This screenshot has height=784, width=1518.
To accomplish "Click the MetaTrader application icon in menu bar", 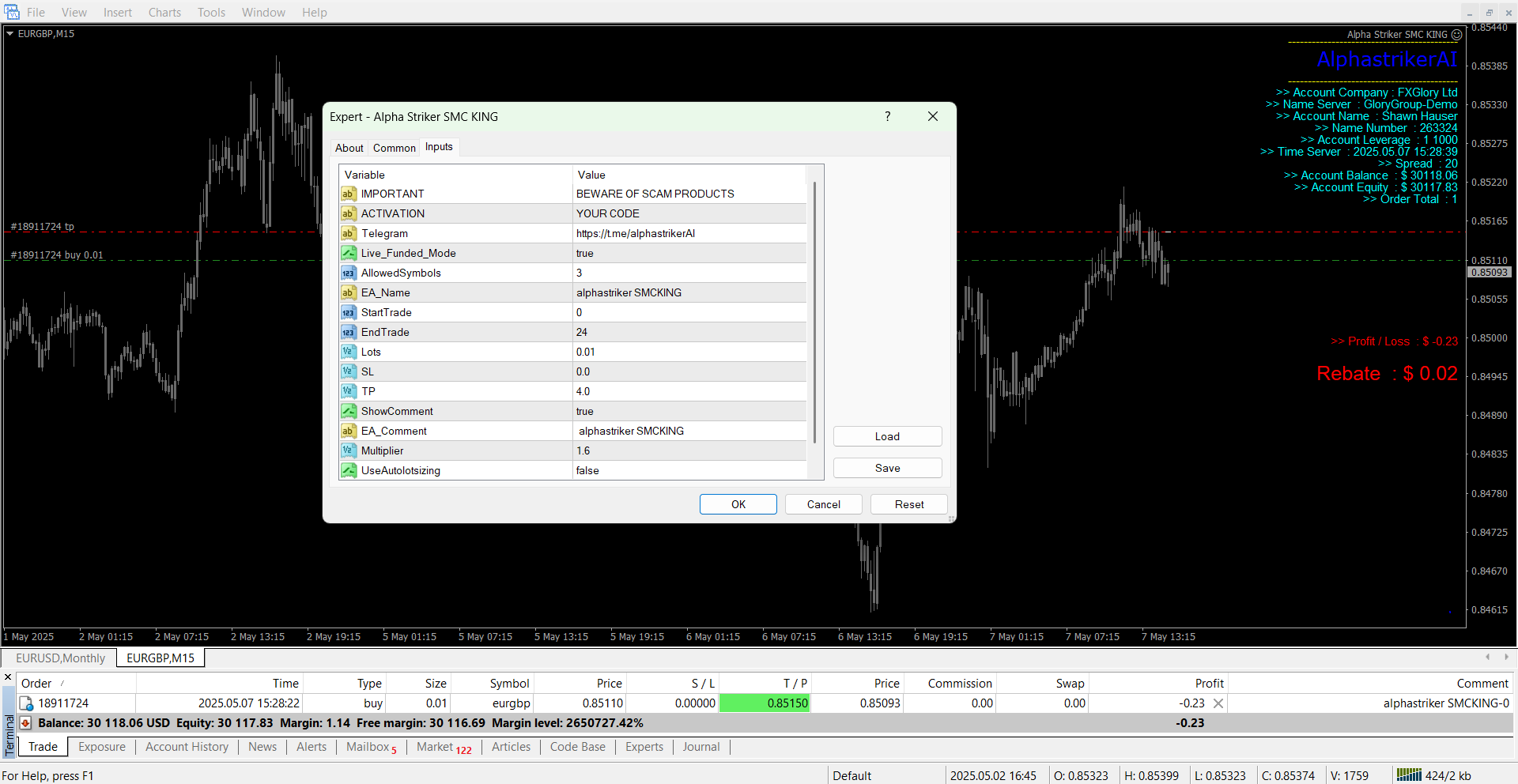I will tap(12, 12).
